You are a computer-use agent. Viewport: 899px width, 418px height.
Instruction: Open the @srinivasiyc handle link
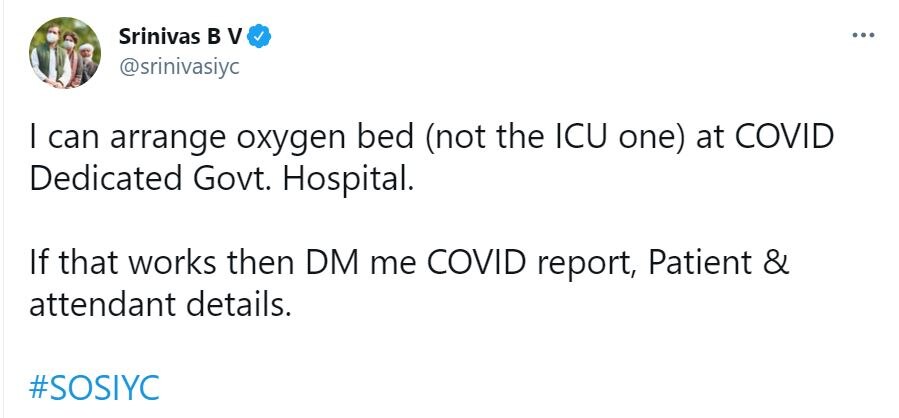tap(179, 64)
